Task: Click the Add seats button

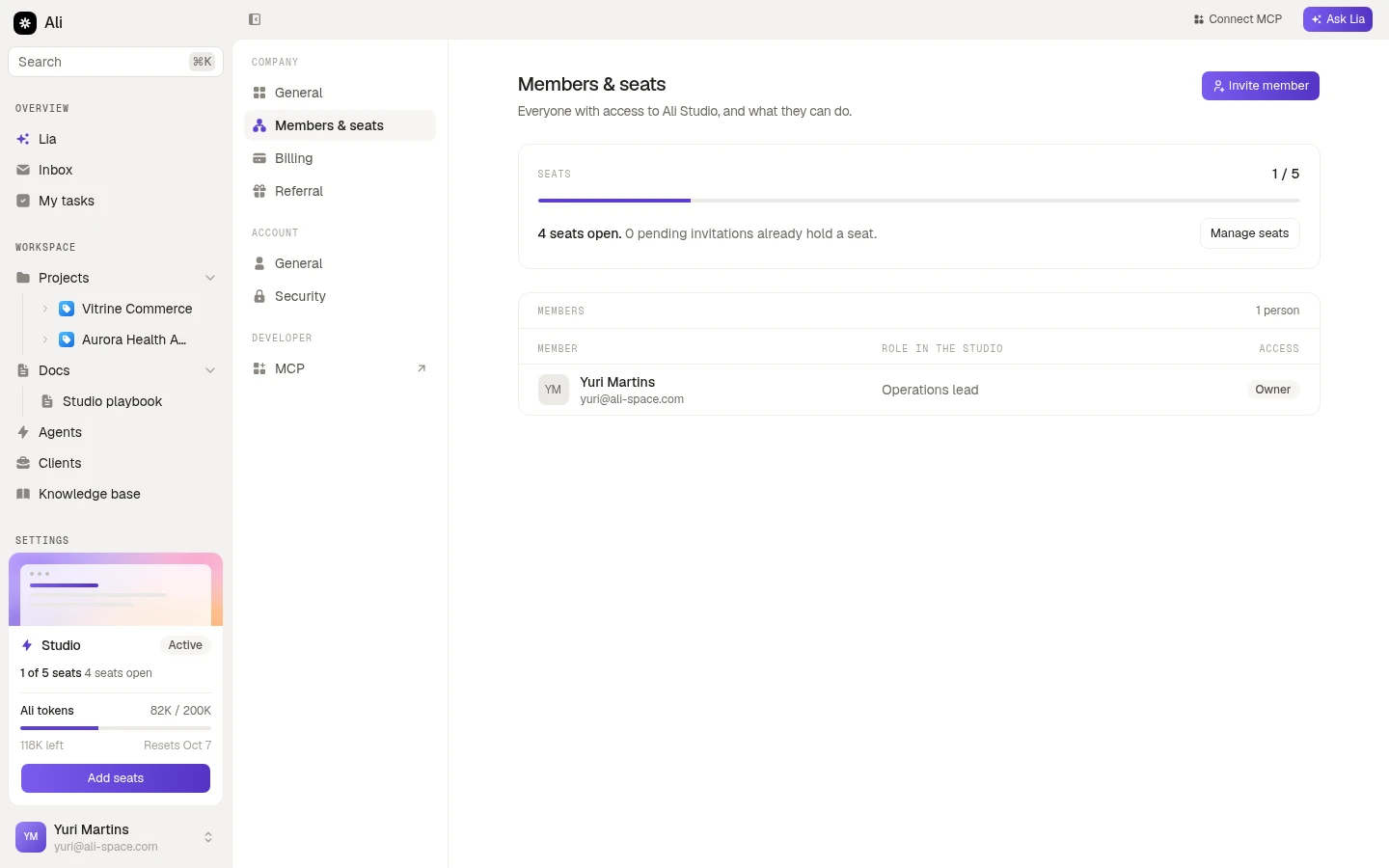Action: (116, 778)
